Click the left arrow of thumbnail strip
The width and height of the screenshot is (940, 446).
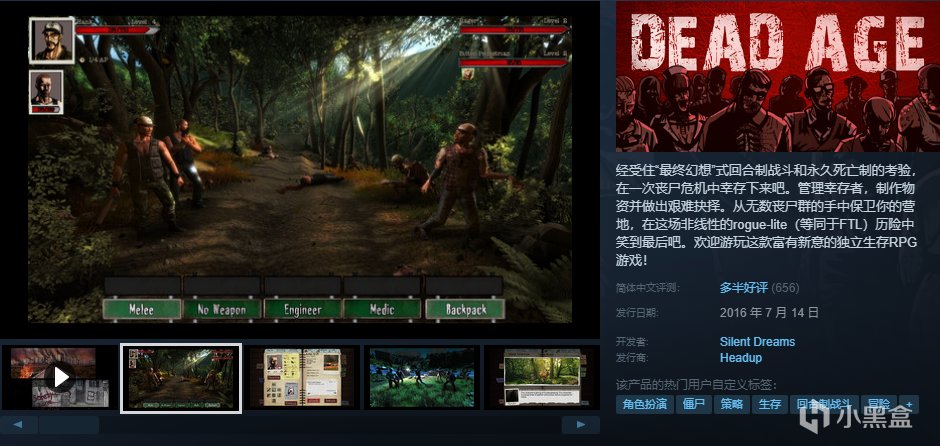[17, 425]
